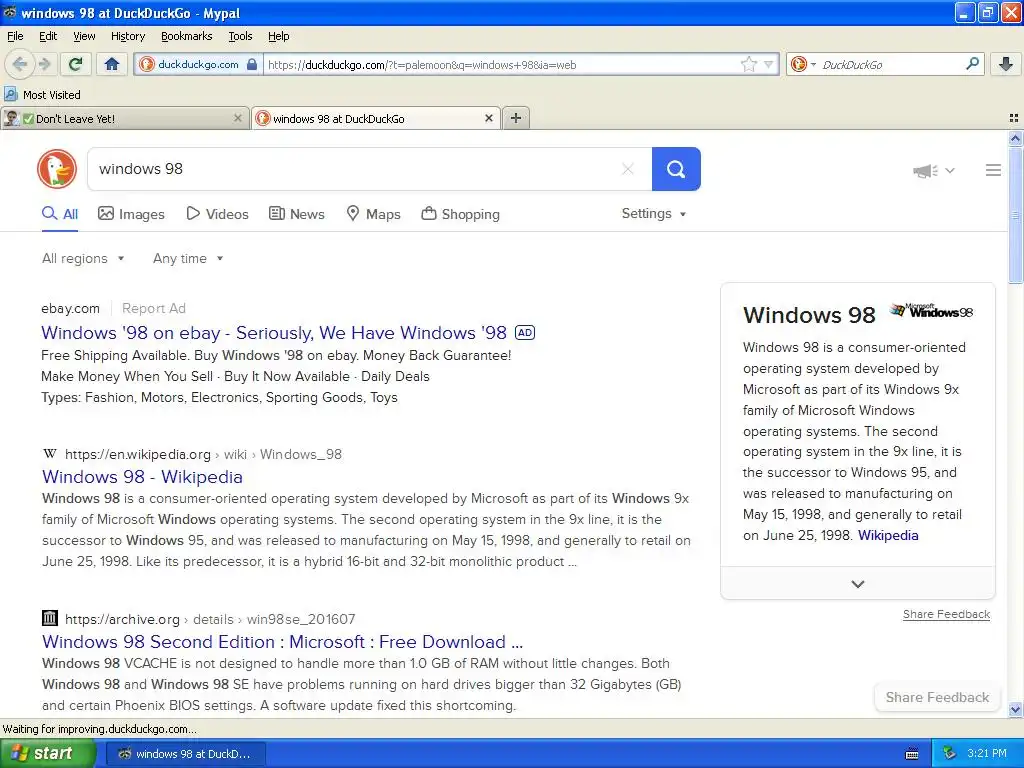Switch to the Images results tab
Screen dimensions: 1024x768
point(131,214)
